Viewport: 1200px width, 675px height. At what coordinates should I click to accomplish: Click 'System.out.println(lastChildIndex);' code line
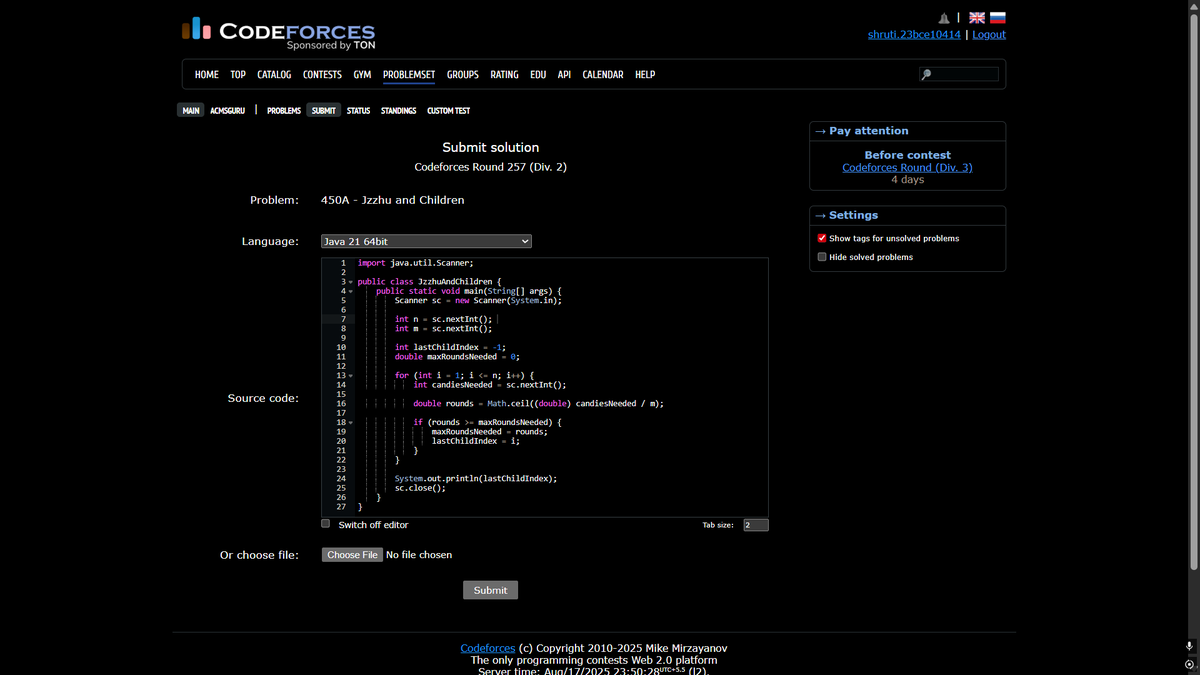pos(475,479)
